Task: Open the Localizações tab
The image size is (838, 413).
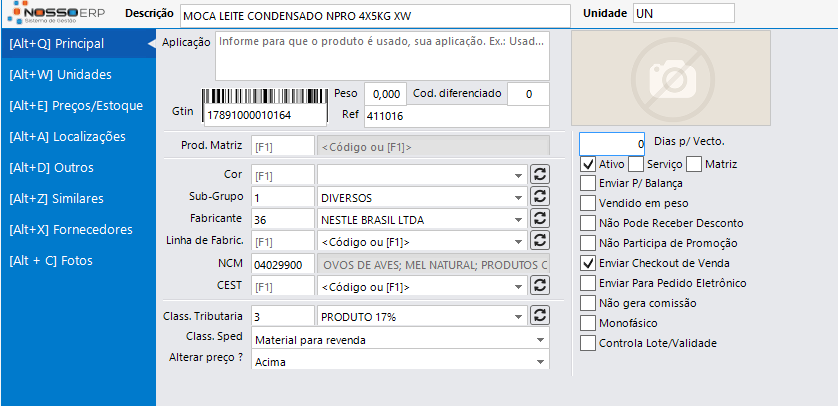Action: [67, 136]
